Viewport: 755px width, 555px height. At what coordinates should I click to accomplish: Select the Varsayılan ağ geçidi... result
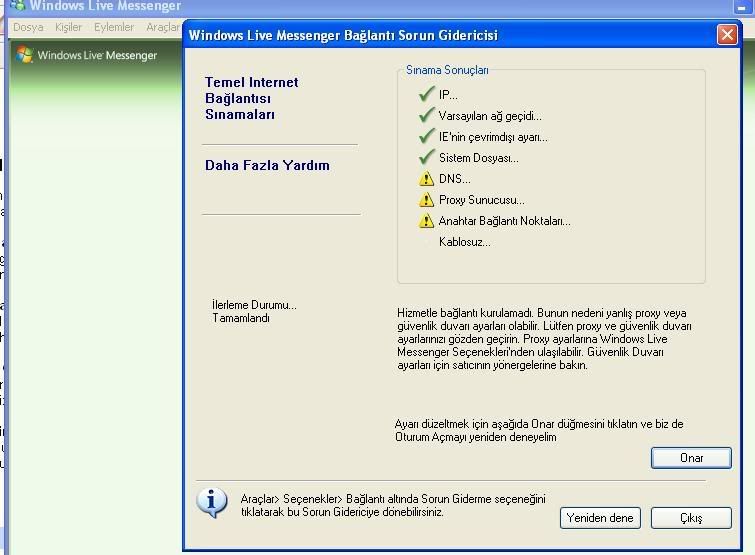(490, 116)
